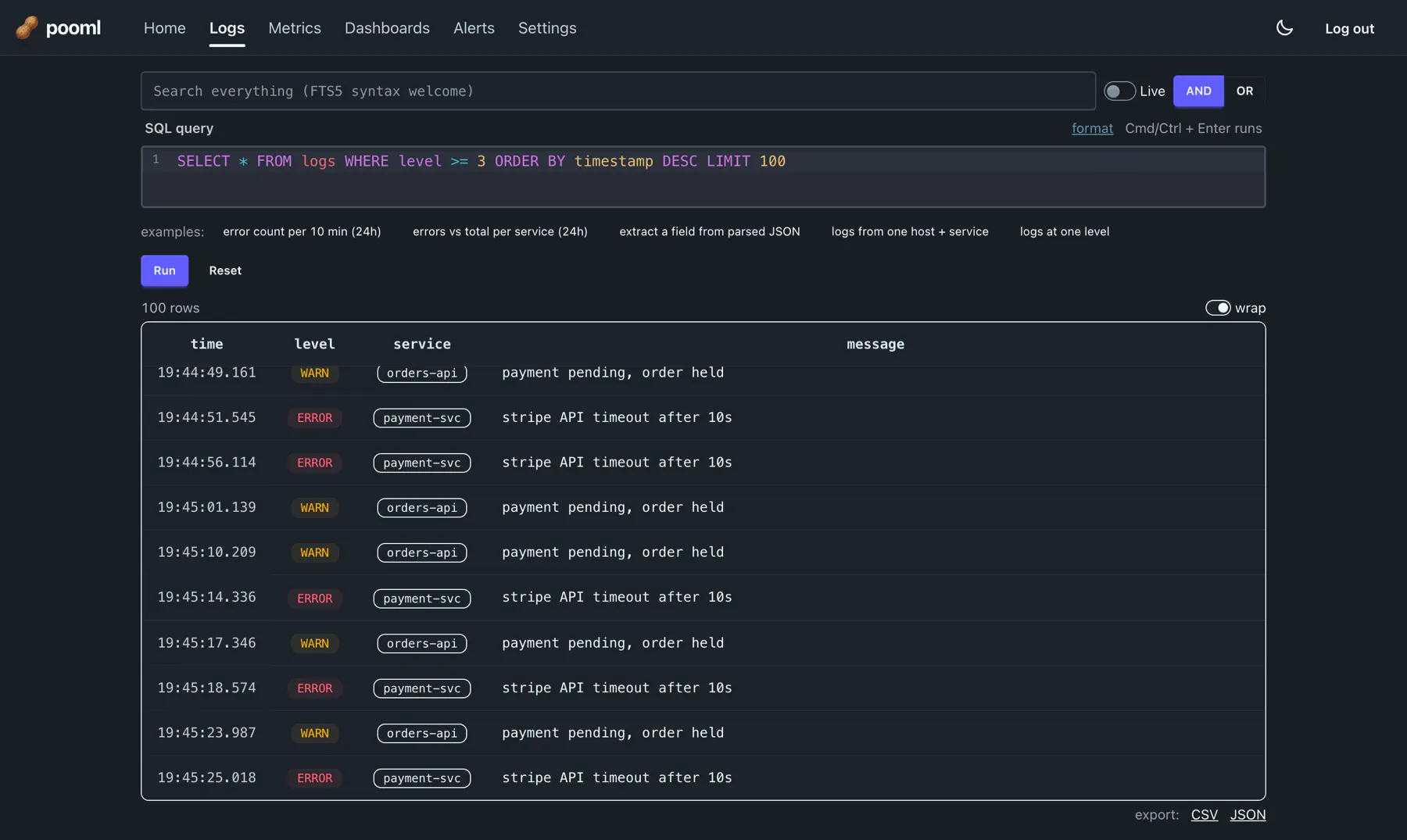
Task: Load the 'error count per 10 min (24h)' example
Action: click(x=302, y=231)
